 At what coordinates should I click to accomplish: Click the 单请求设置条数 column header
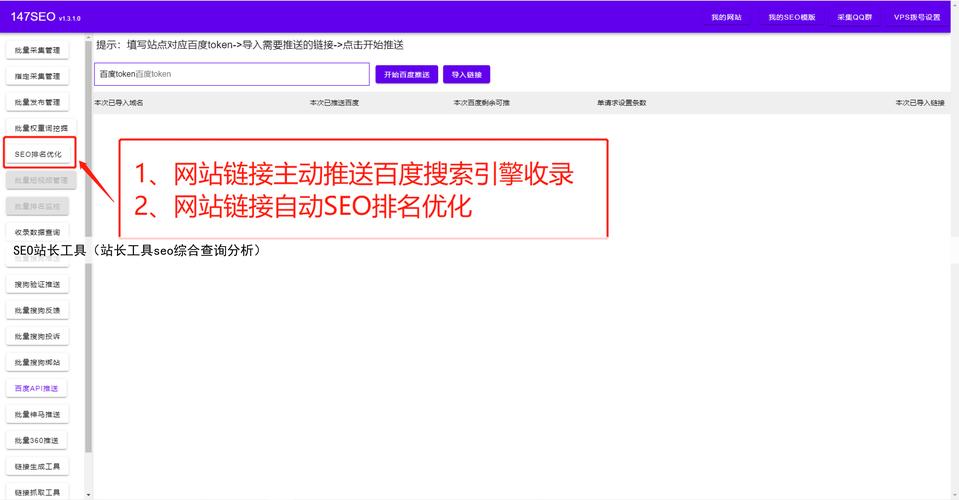[622, 103]
